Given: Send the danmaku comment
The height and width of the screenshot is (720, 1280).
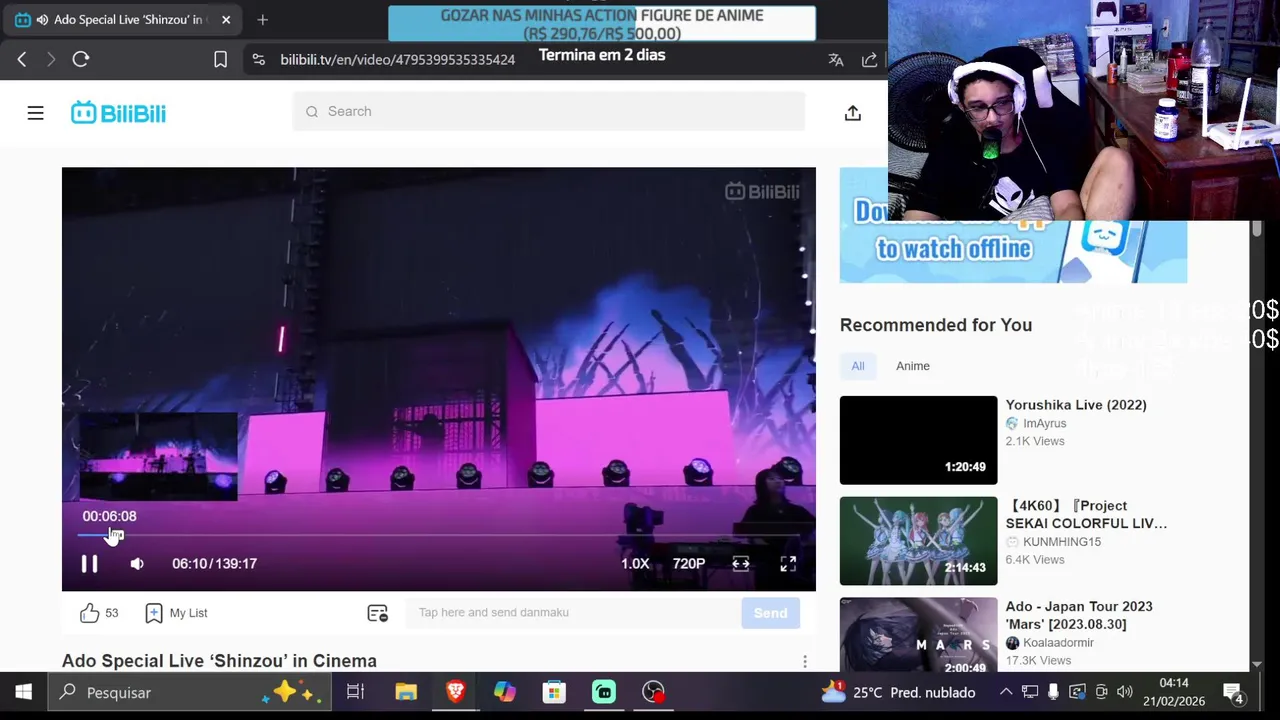Looking at the screenshot, I should 770,613.
